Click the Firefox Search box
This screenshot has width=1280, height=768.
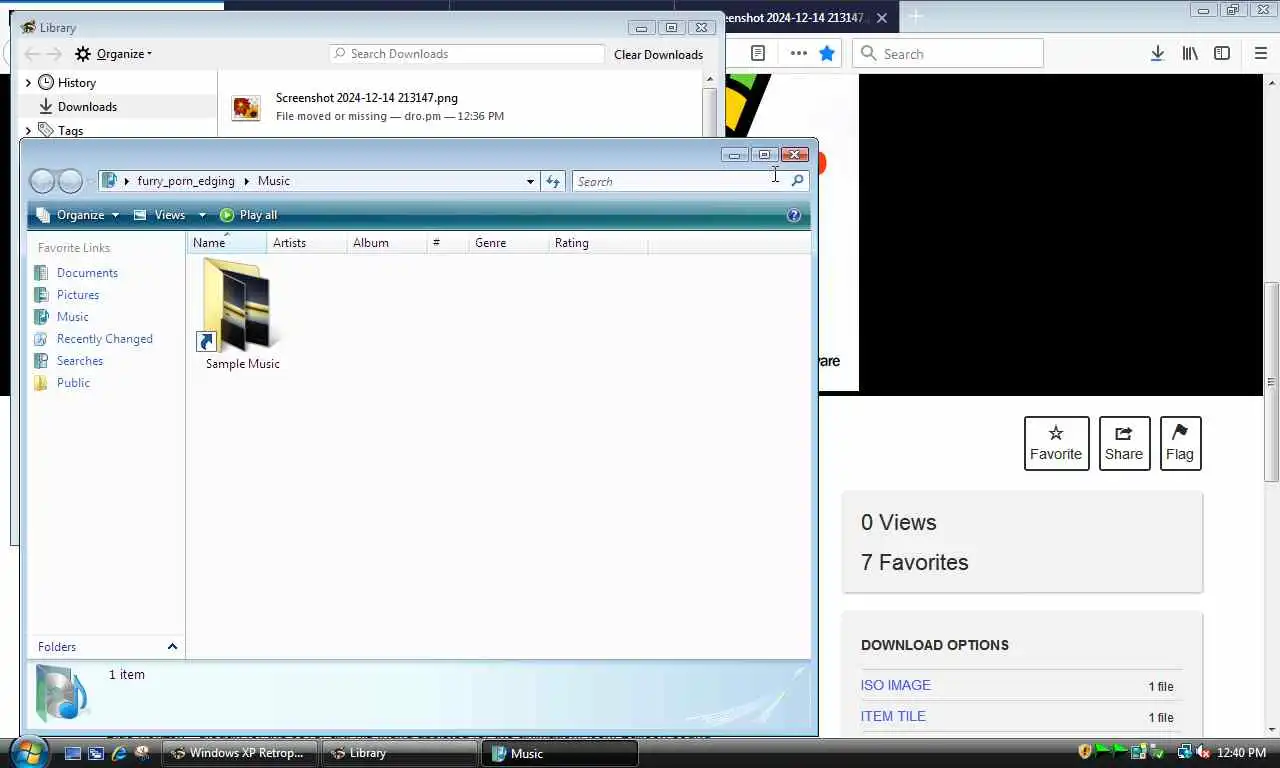pos(948,54)
